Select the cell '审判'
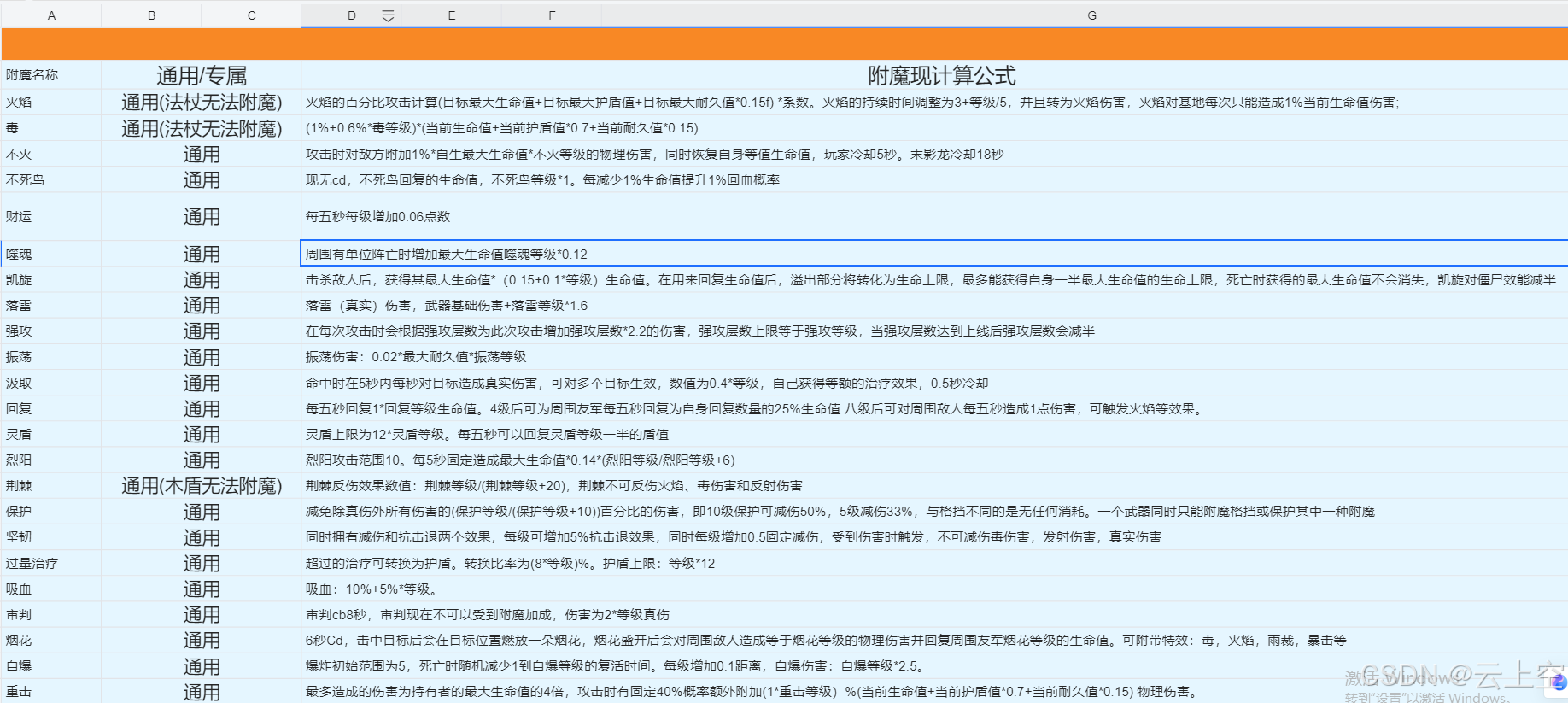1568x703 pixels. [x=51, y=614]
